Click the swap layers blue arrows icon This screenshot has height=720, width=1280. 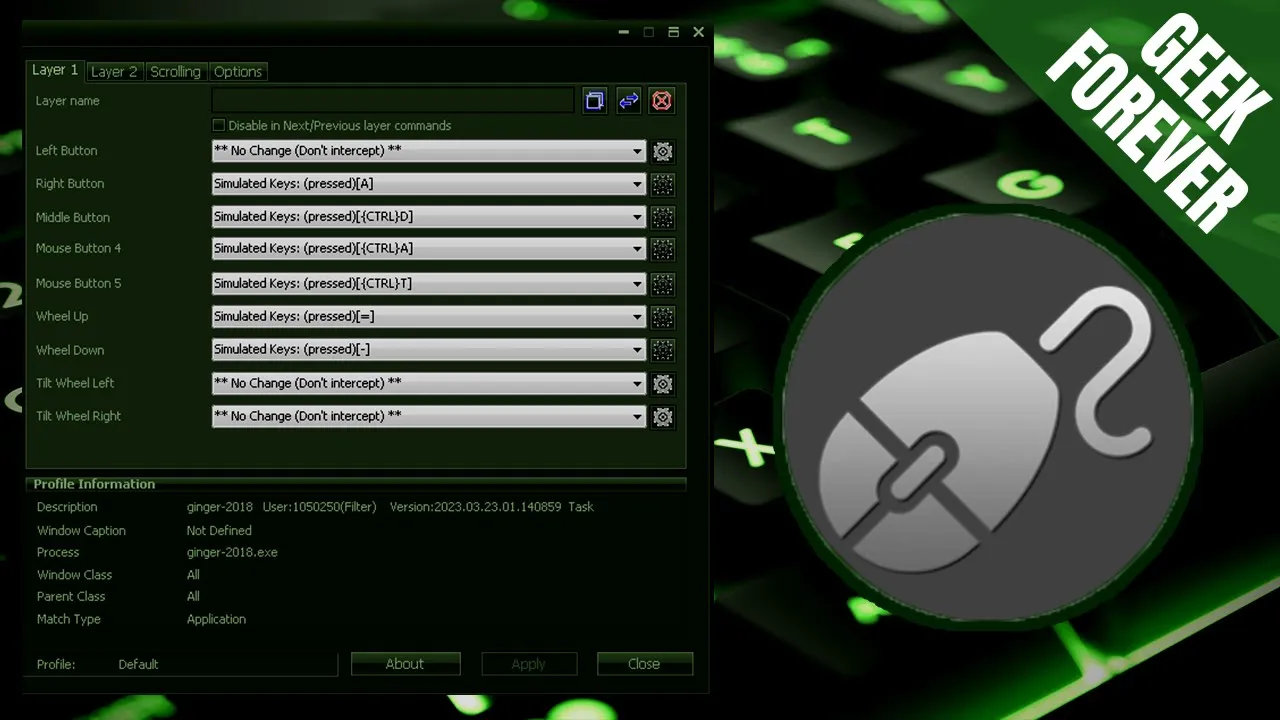pyautogui.click(x=628, y=100)
